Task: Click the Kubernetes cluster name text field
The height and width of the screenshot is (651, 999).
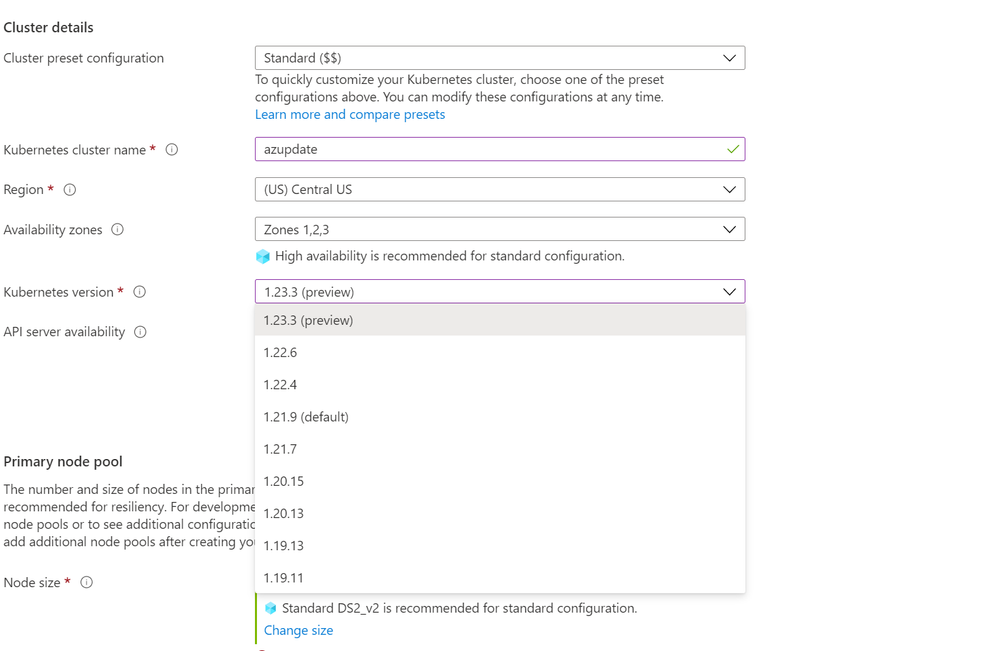Action: pyautogui.click(x=490, y=150)
